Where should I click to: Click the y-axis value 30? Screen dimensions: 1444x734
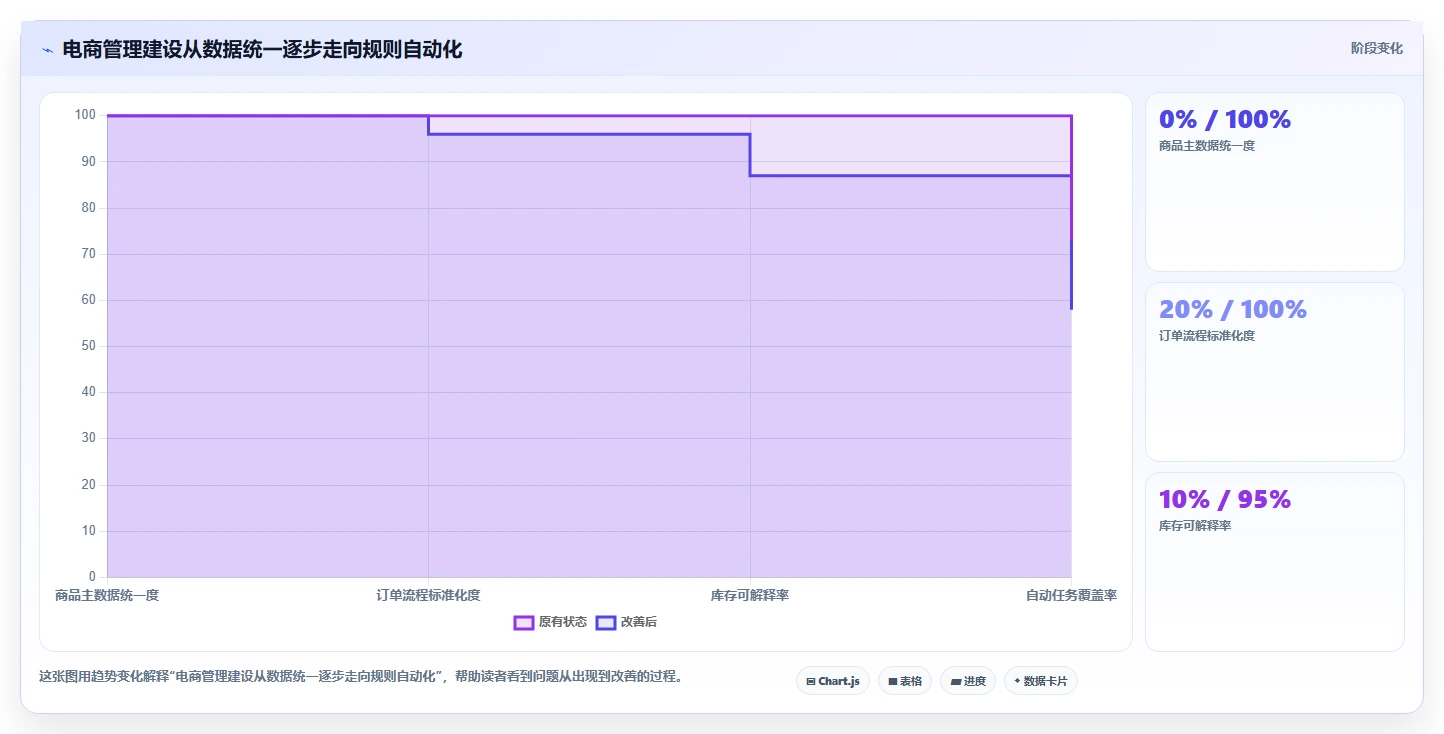coord(89,438)
